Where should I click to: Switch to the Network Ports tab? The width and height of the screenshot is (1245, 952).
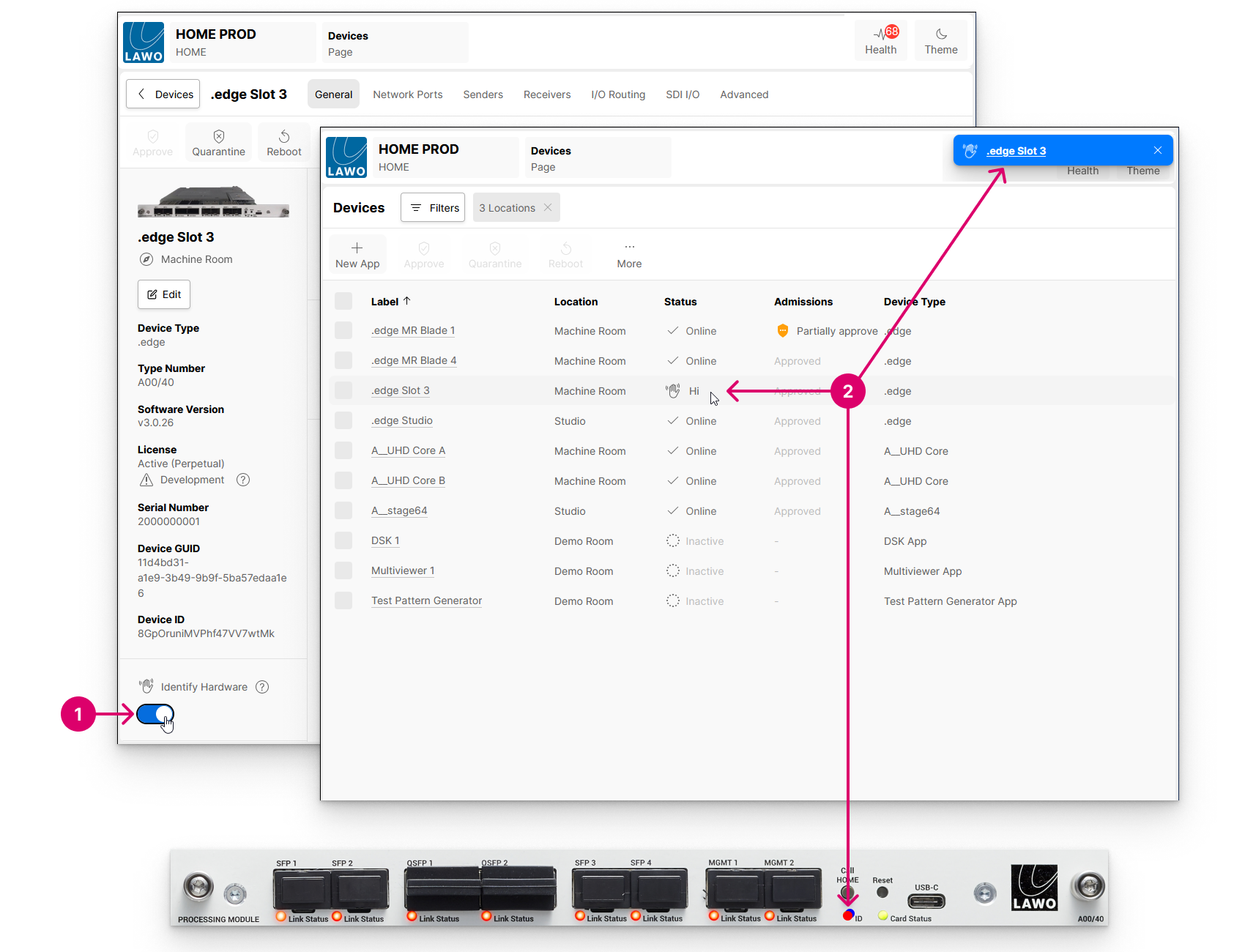tap(407, 94)
